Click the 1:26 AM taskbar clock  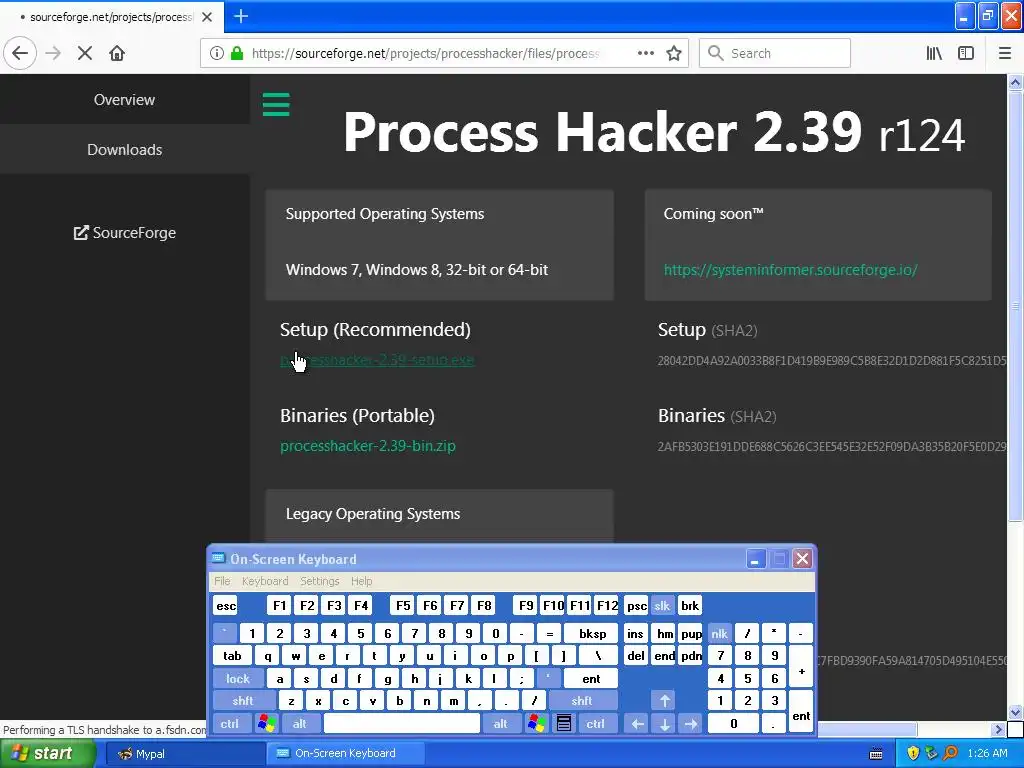coord(987,754)
